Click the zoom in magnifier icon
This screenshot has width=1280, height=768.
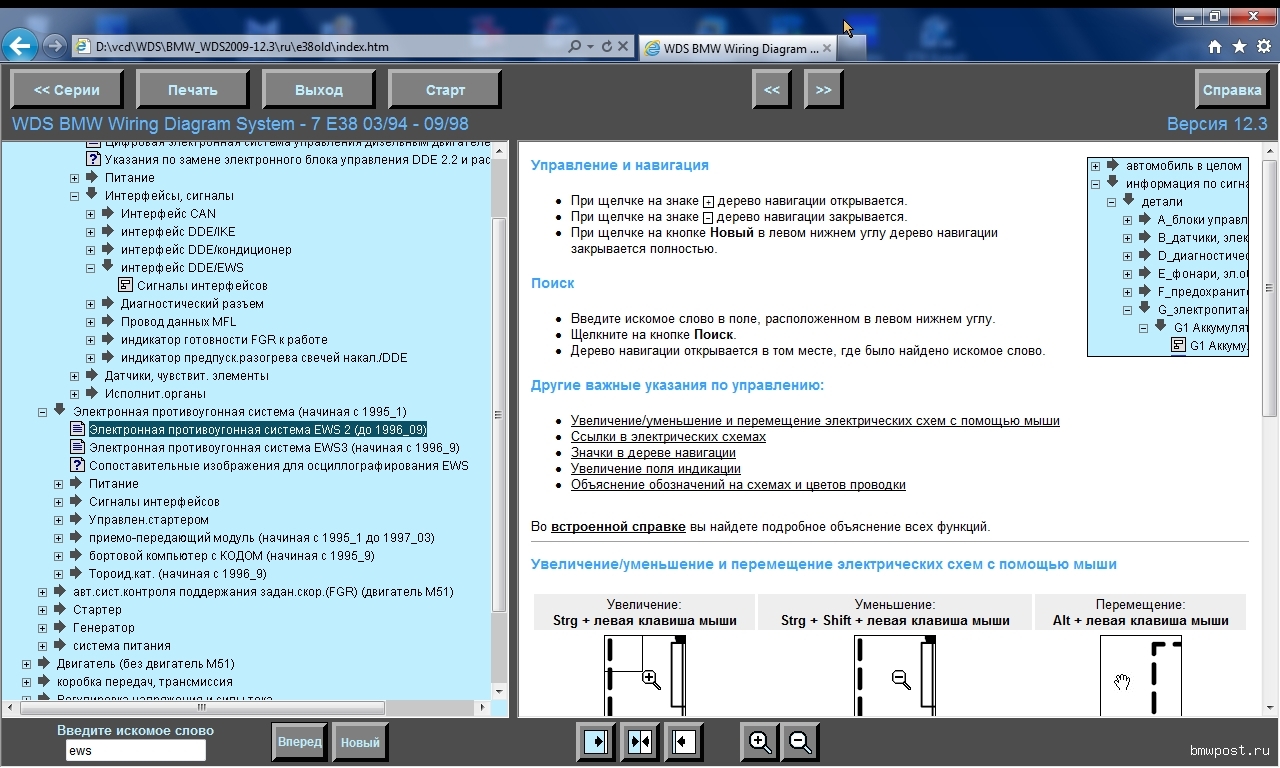tap(760, 742)
